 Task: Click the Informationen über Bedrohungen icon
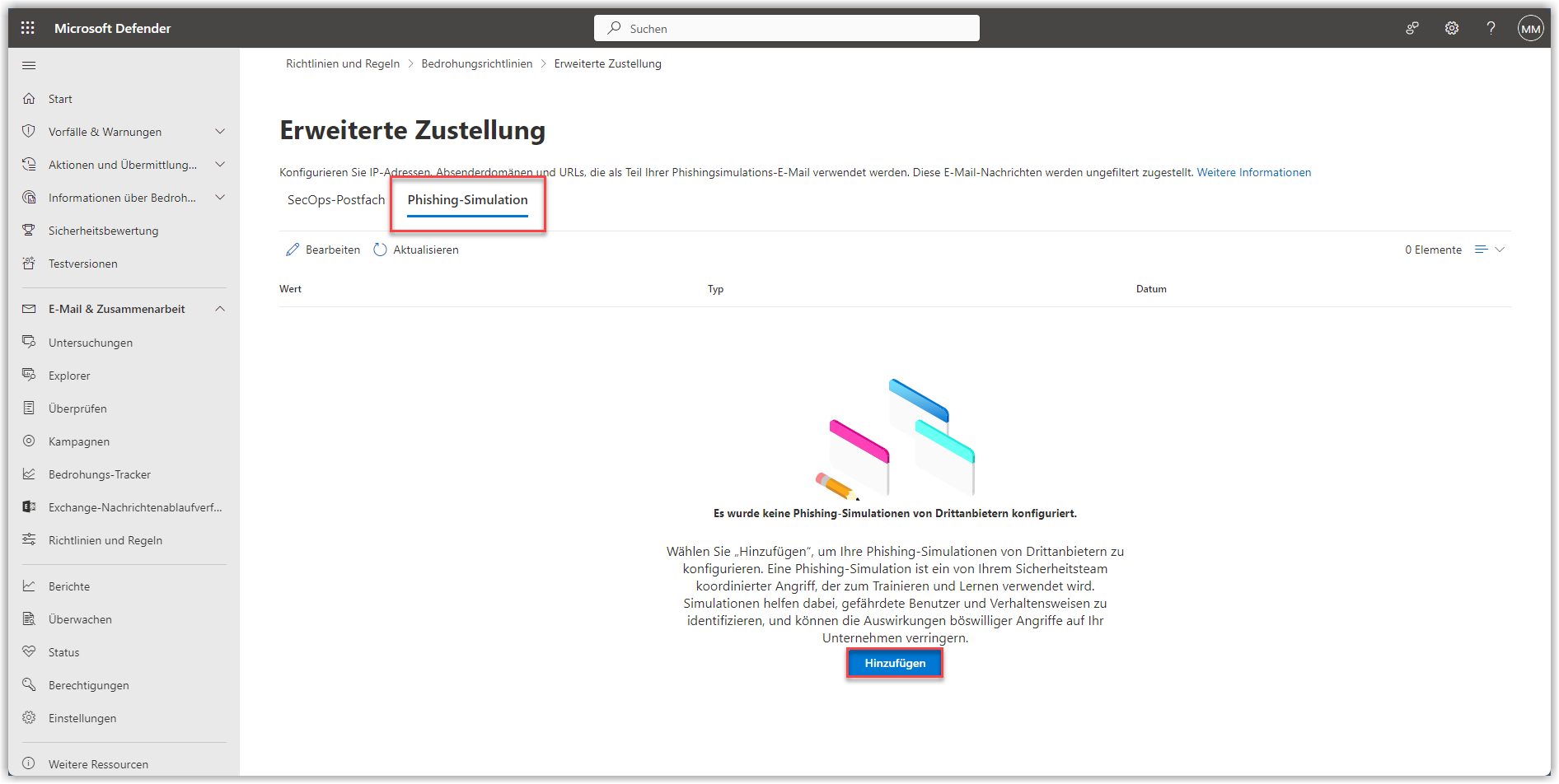point(29,198)
